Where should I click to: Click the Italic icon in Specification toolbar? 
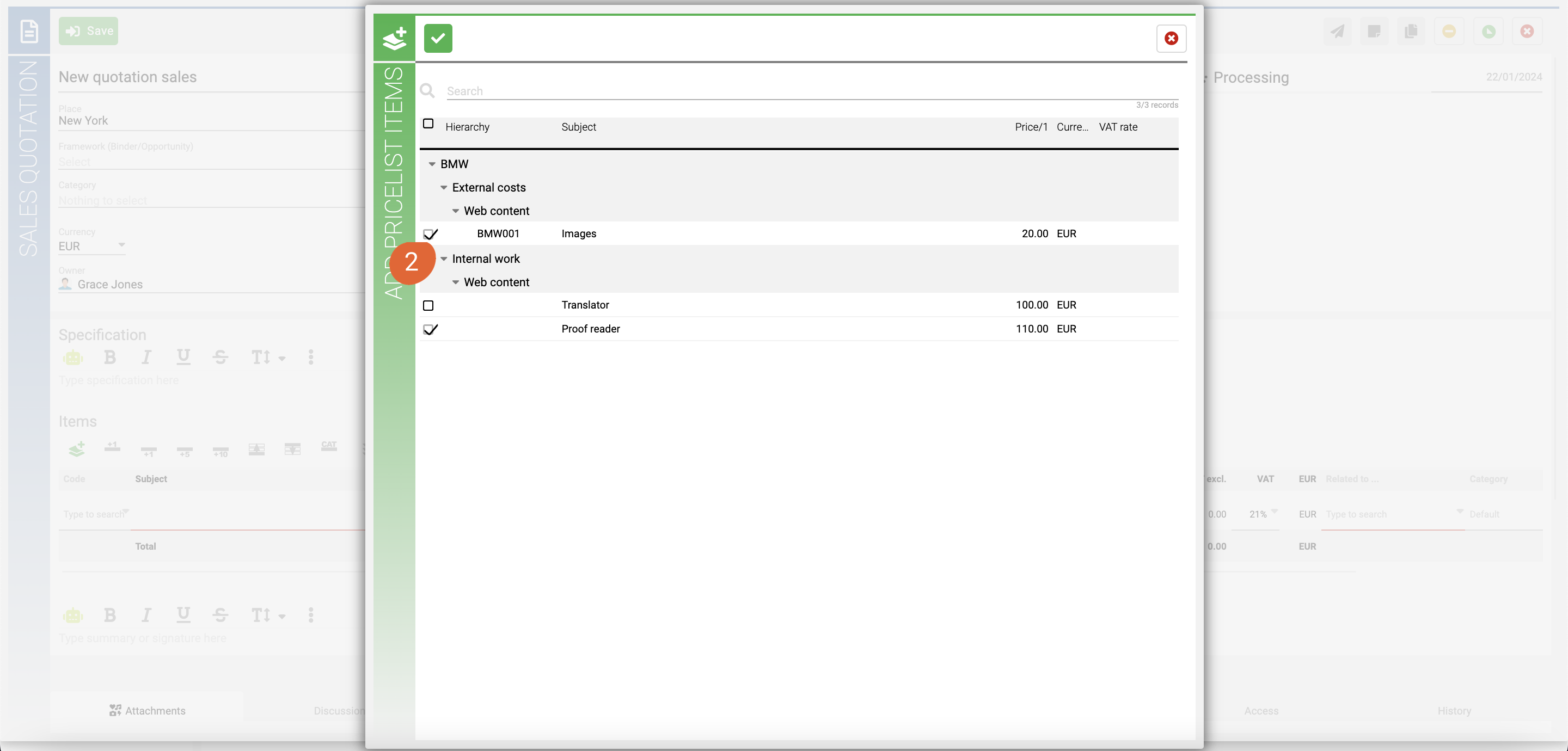point(146,357)
